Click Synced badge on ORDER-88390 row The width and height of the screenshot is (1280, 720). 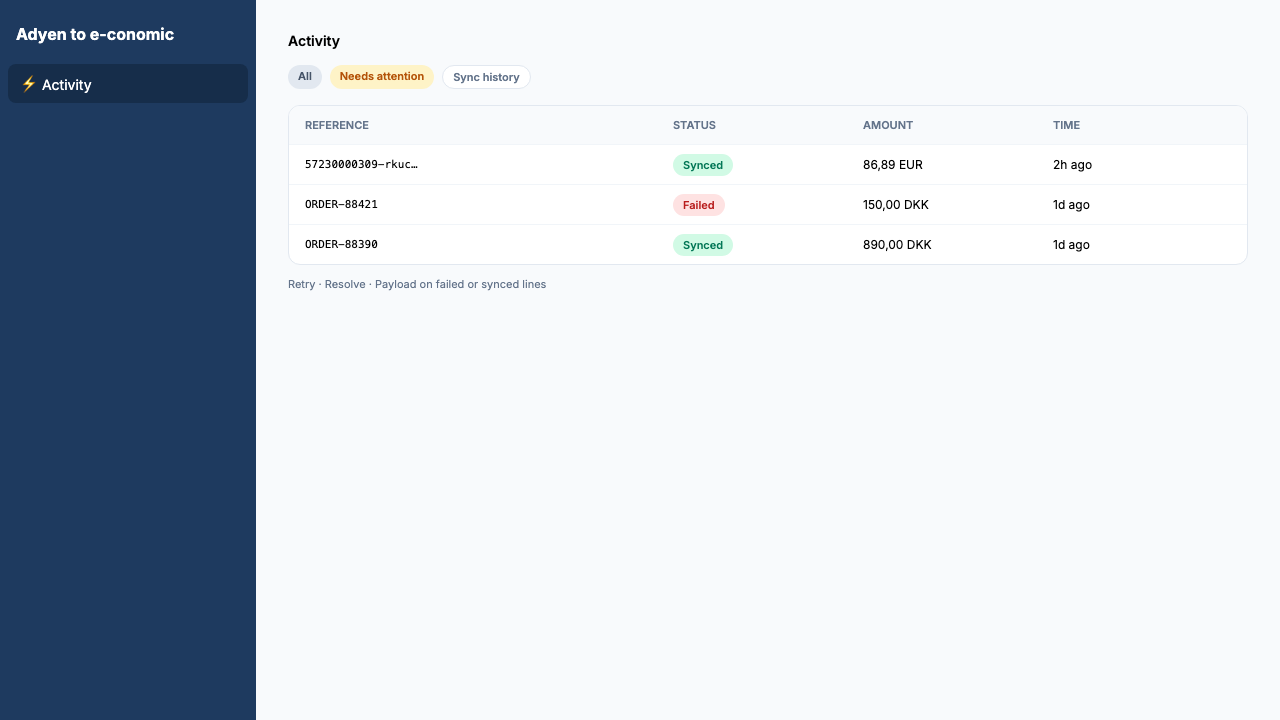[703, 245]
